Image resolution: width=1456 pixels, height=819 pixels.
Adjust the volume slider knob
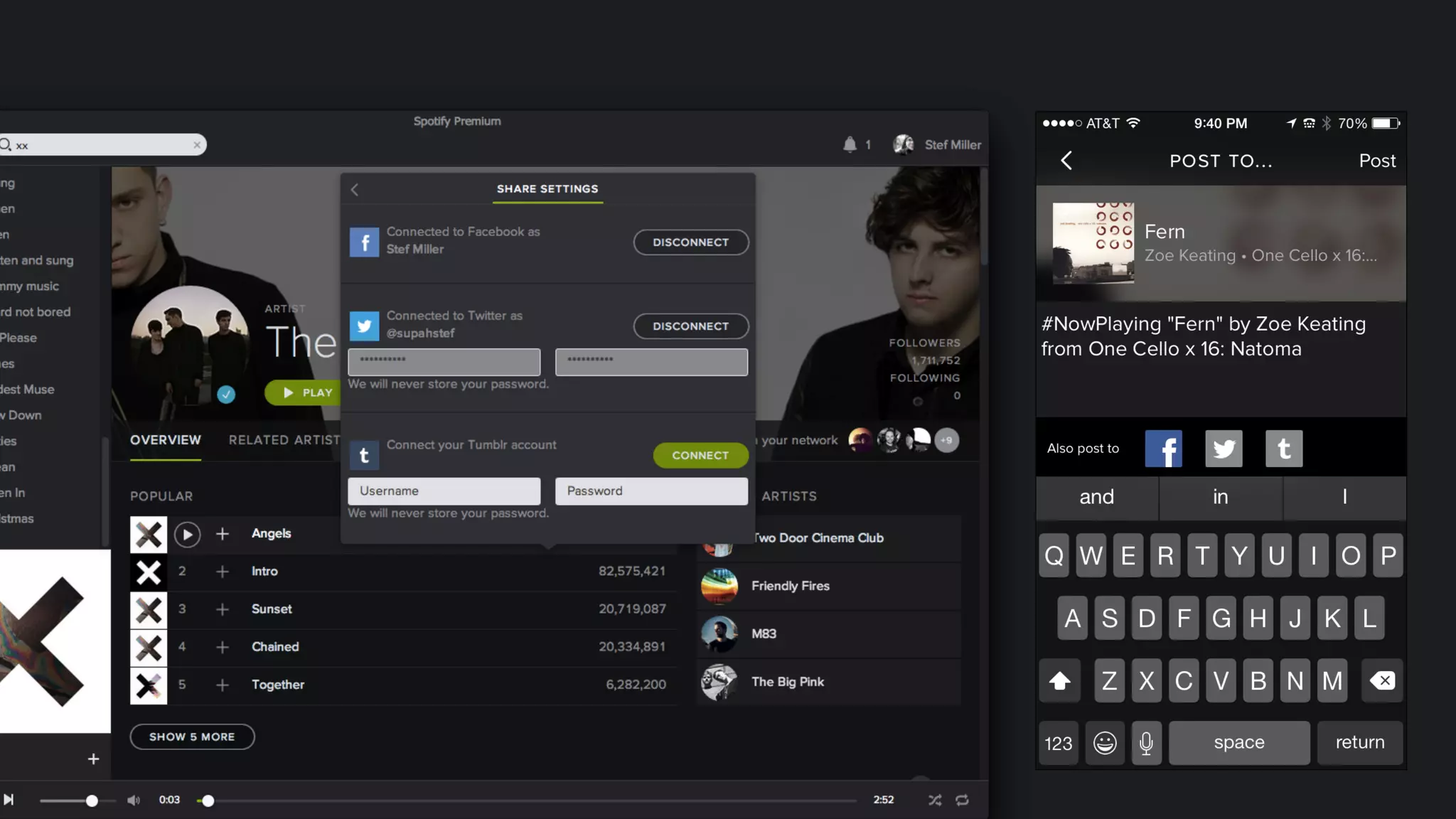click(92, 801)
